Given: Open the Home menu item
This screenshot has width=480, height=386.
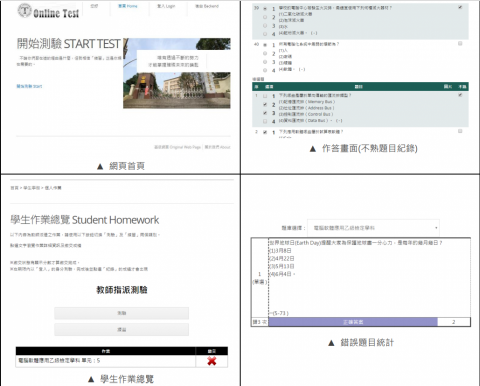Looking at the screenshot, I should [128, 6].
